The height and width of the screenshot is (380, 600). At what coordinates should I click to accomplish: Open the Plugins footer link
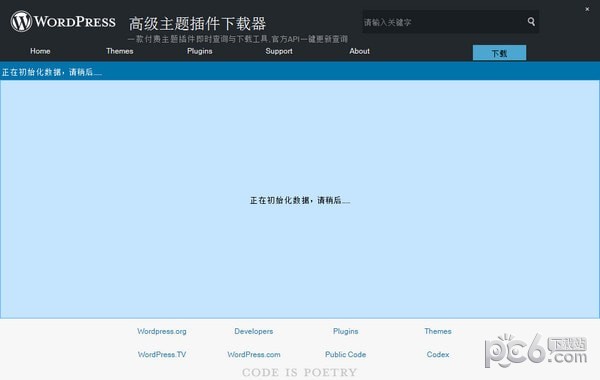pyautogui.click(x=346, y=331)
